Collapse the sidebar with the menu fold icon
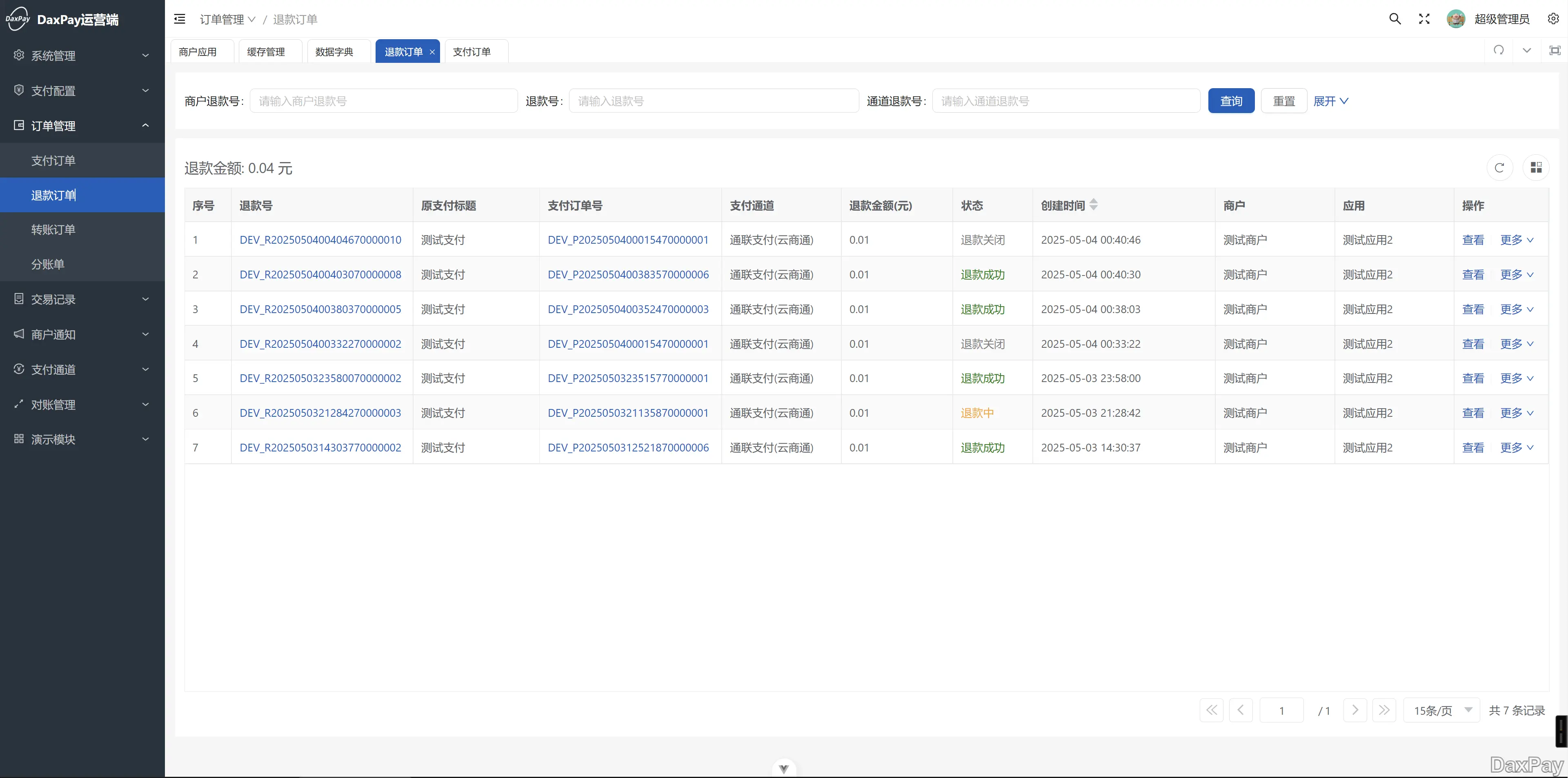The width and height of the screenshot is (1568, 778). click(180, 19)
